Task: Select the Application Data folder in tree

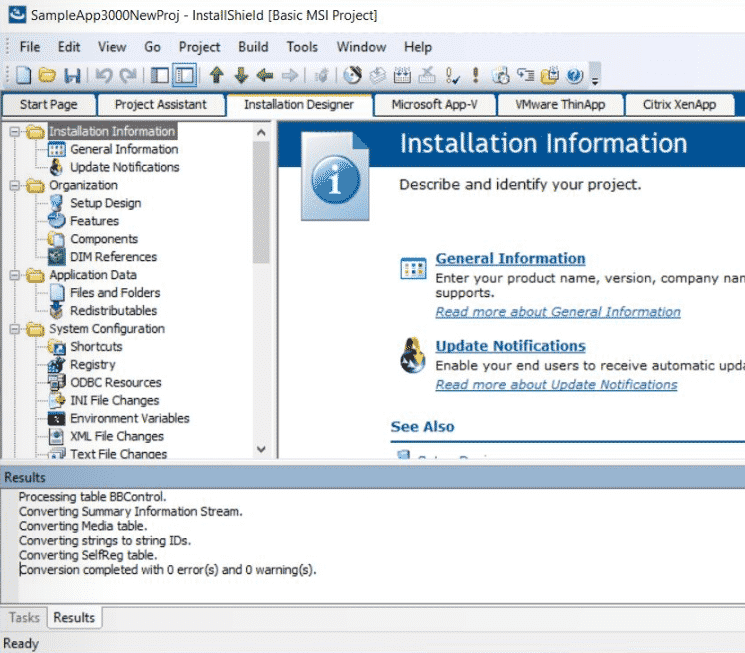Action: click(x=93, y=275)
